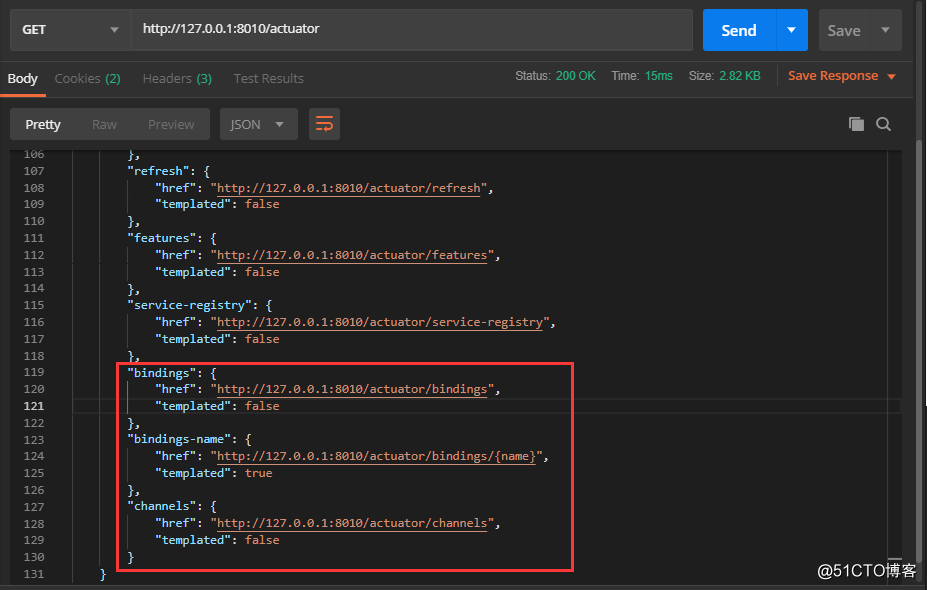
Task: Open the search in response icon
Action: coord(883,124)
